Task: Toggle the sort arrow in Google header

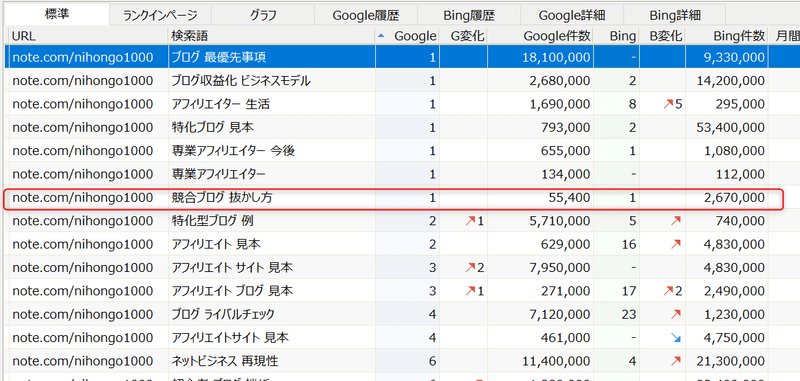Action: pos(382,36)
